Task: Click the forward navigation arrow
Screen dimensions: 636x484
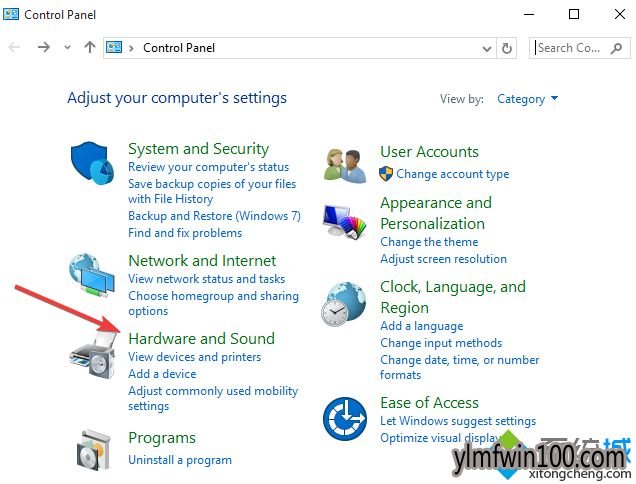Action: (x=43, y=47)
